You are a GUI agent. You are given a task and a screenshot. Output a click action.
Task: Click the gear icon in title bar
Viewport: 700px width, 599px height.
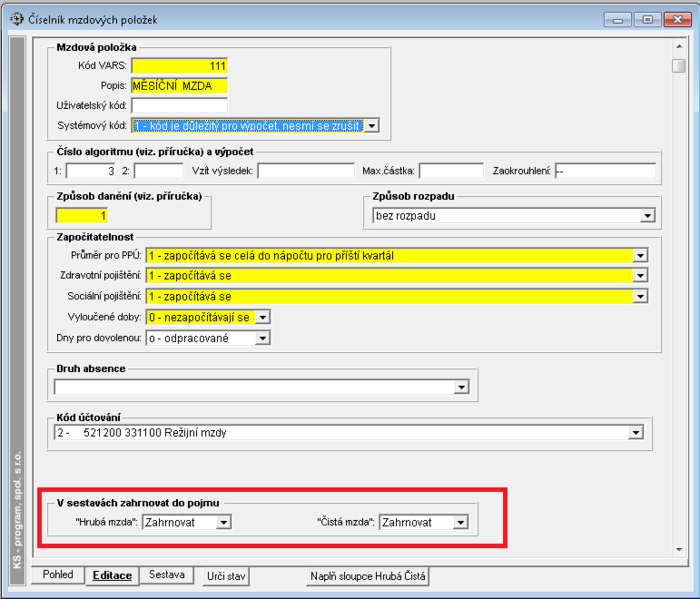(17, 19)
